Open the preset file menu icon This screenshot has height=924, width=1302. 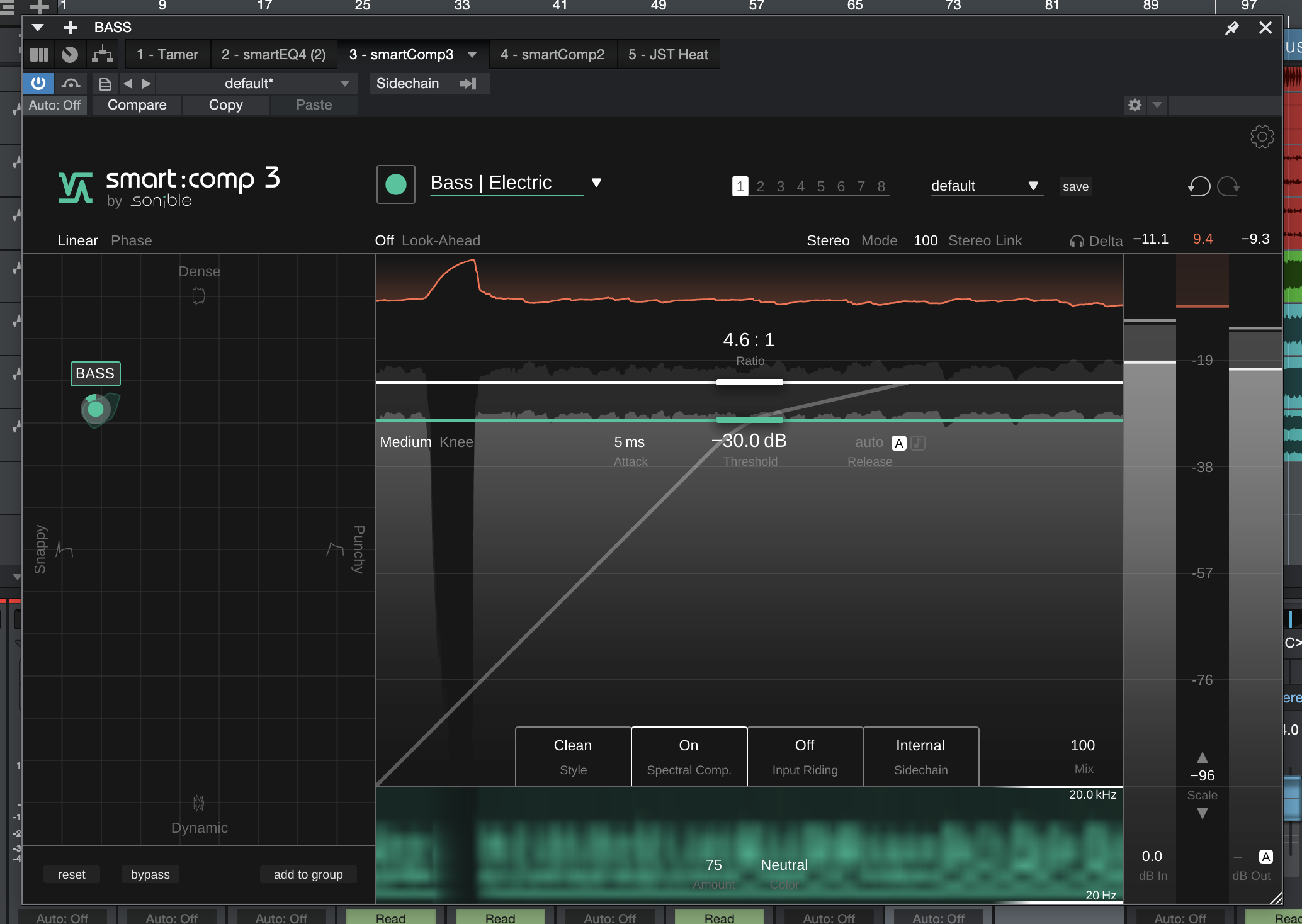click(105, 84)
